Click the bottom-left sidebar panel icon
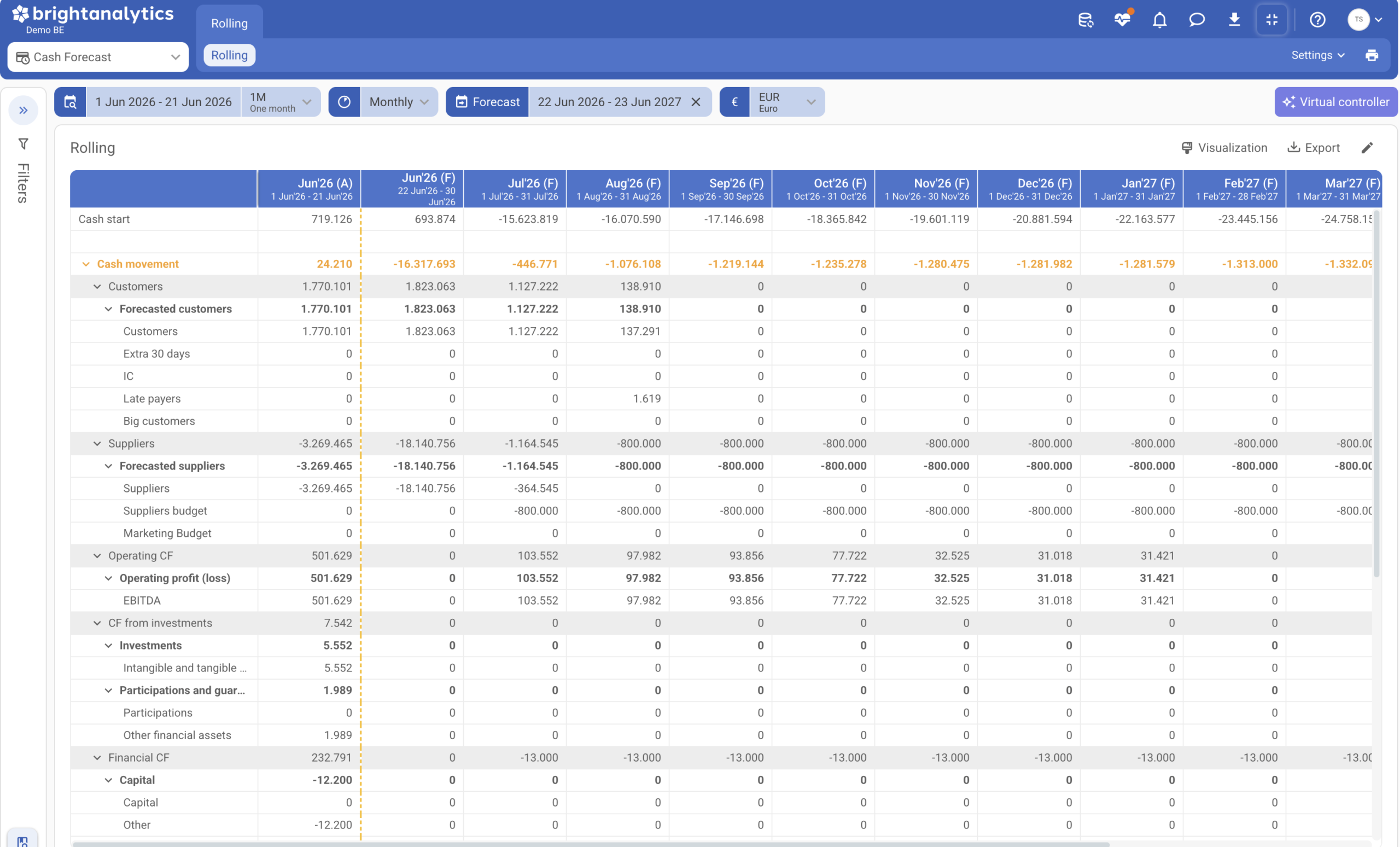The width and height of the screenshot is (1400, 847). pyautogui.click(x=22, y=840)
